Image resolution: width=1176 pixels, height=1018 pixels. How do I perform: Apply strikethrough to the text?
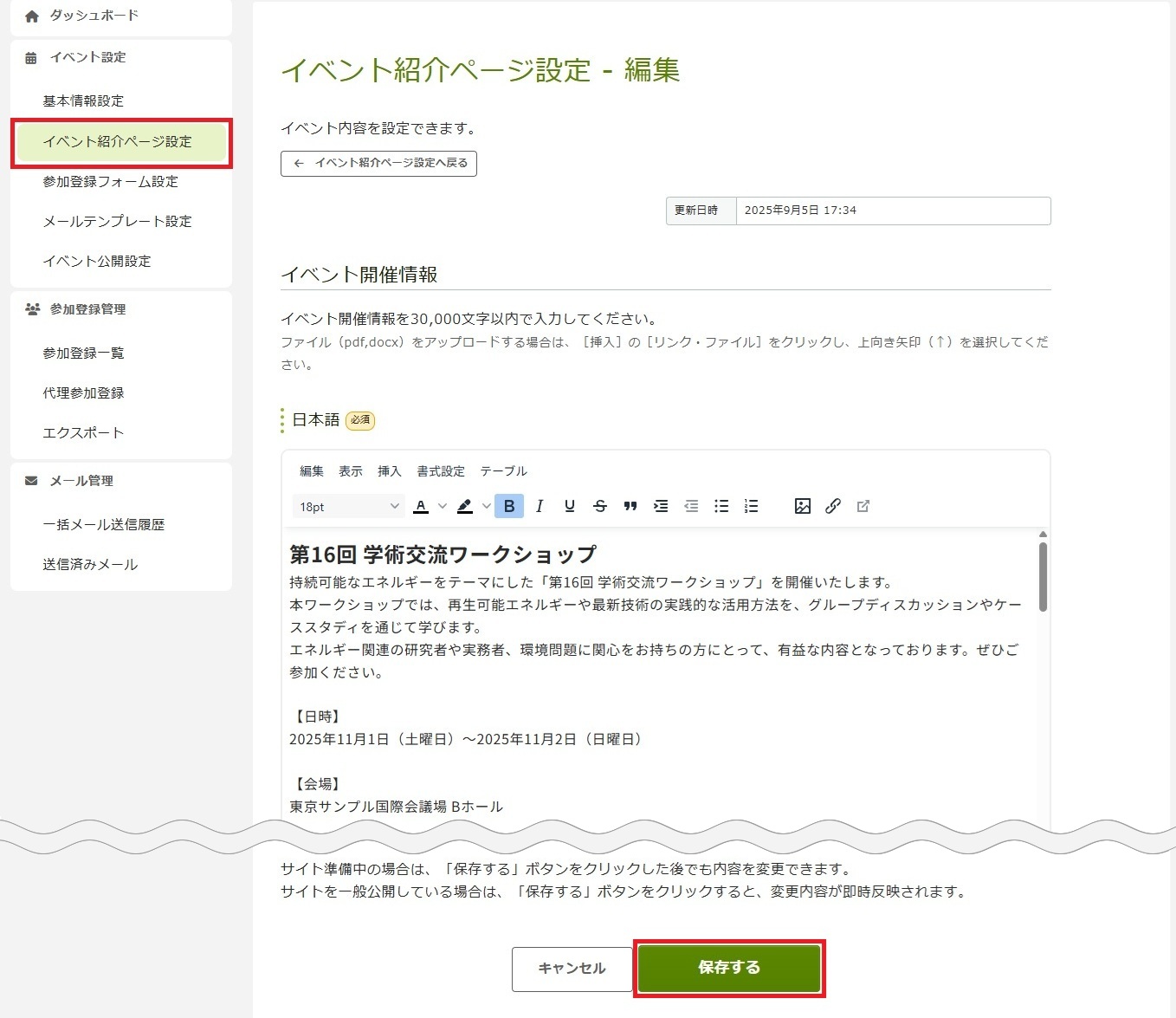pos(600,507)
